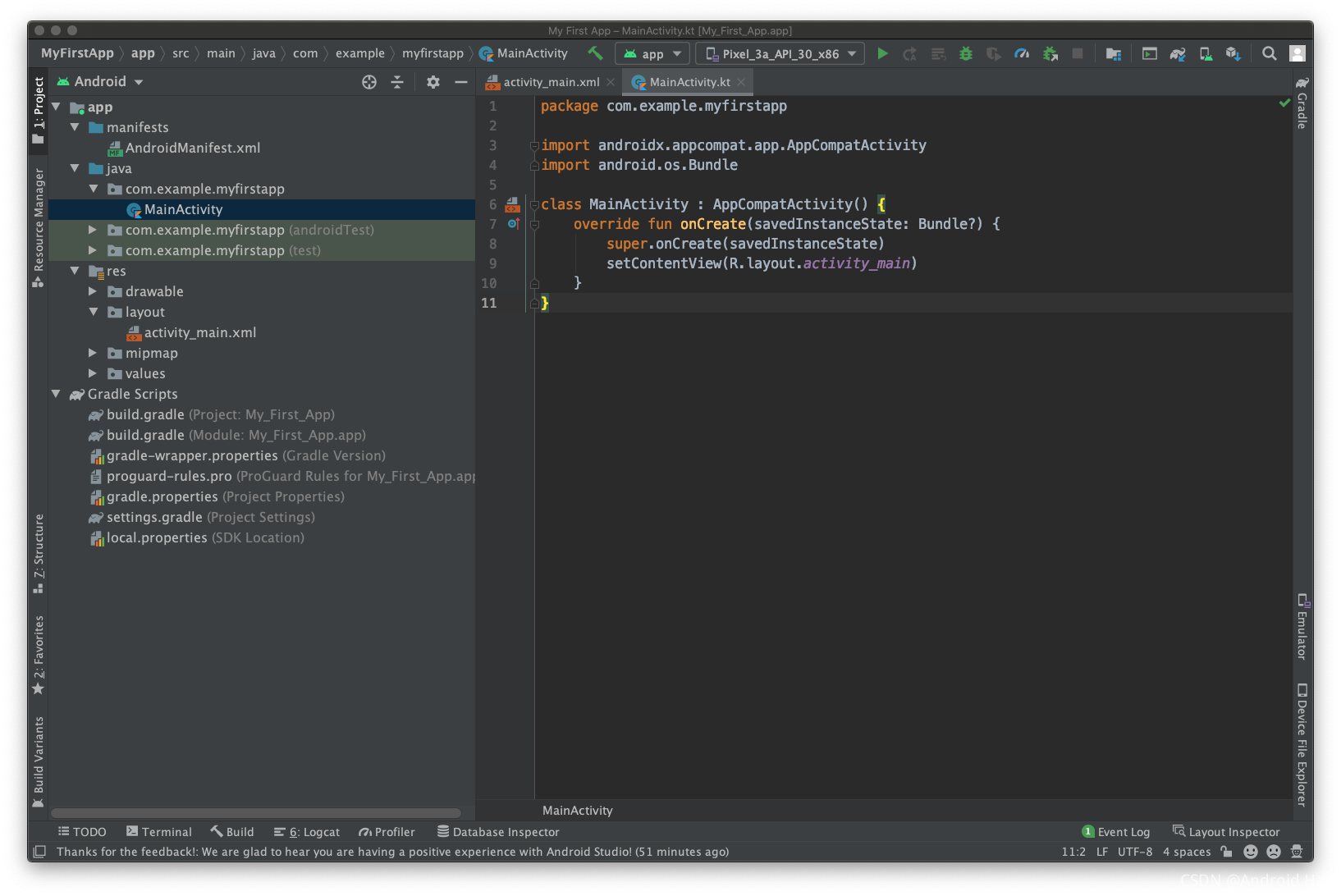Click the user account avatar icon

click(1298, 53)
